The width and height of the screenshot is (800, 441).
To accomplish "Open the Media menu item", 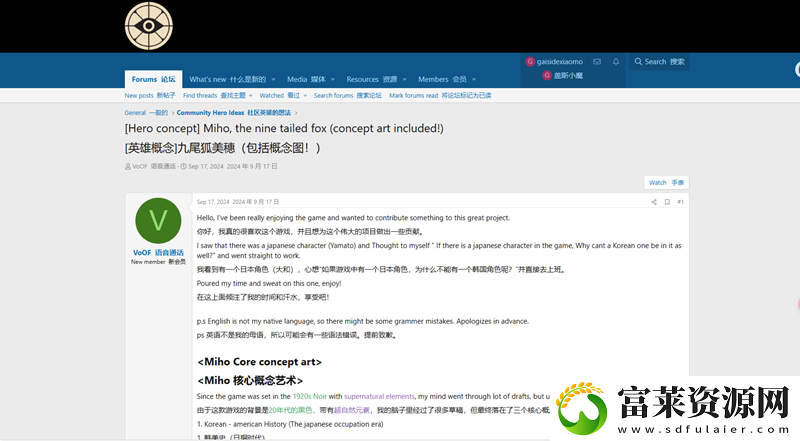I will tap(306, 79).
